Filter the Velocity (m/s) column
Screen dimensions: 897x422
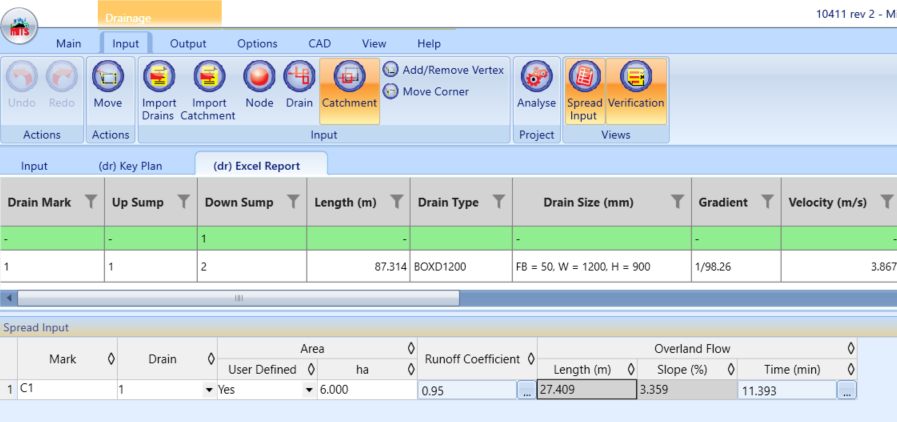(x=887, y=201)
